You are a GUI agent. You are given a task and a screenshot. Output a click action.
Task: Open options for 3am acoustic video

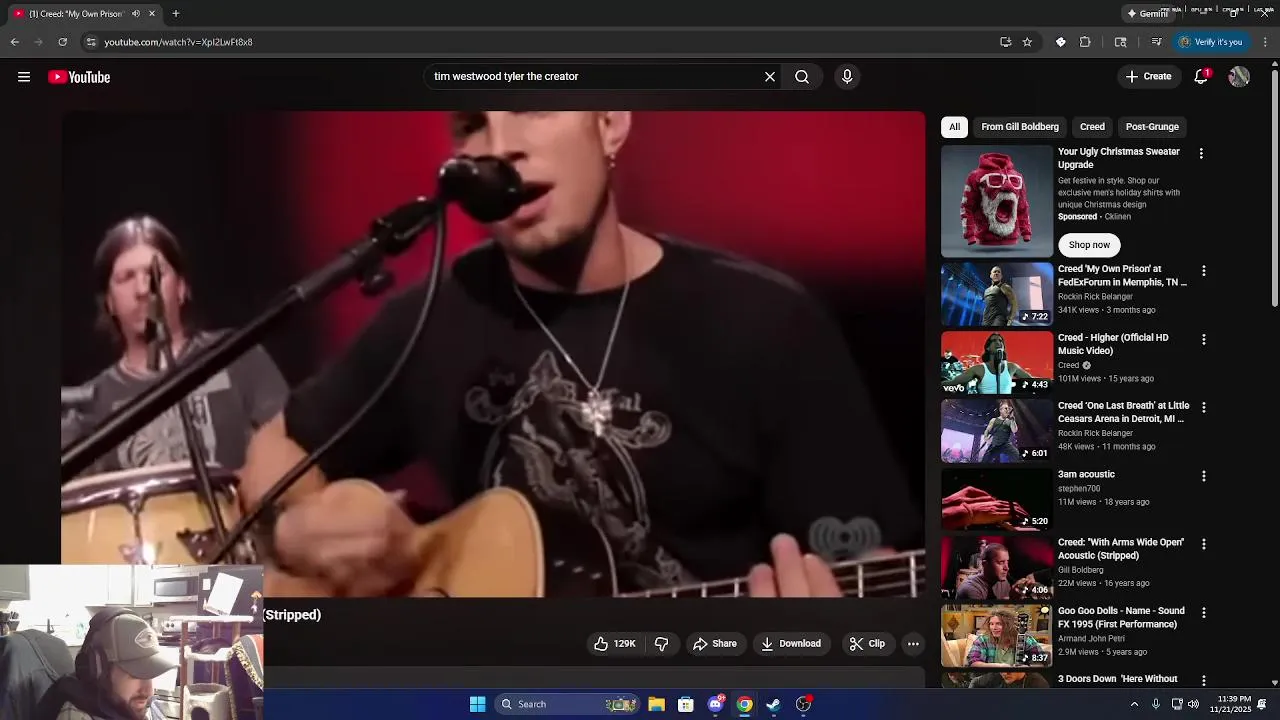(x=1204, y=476)
